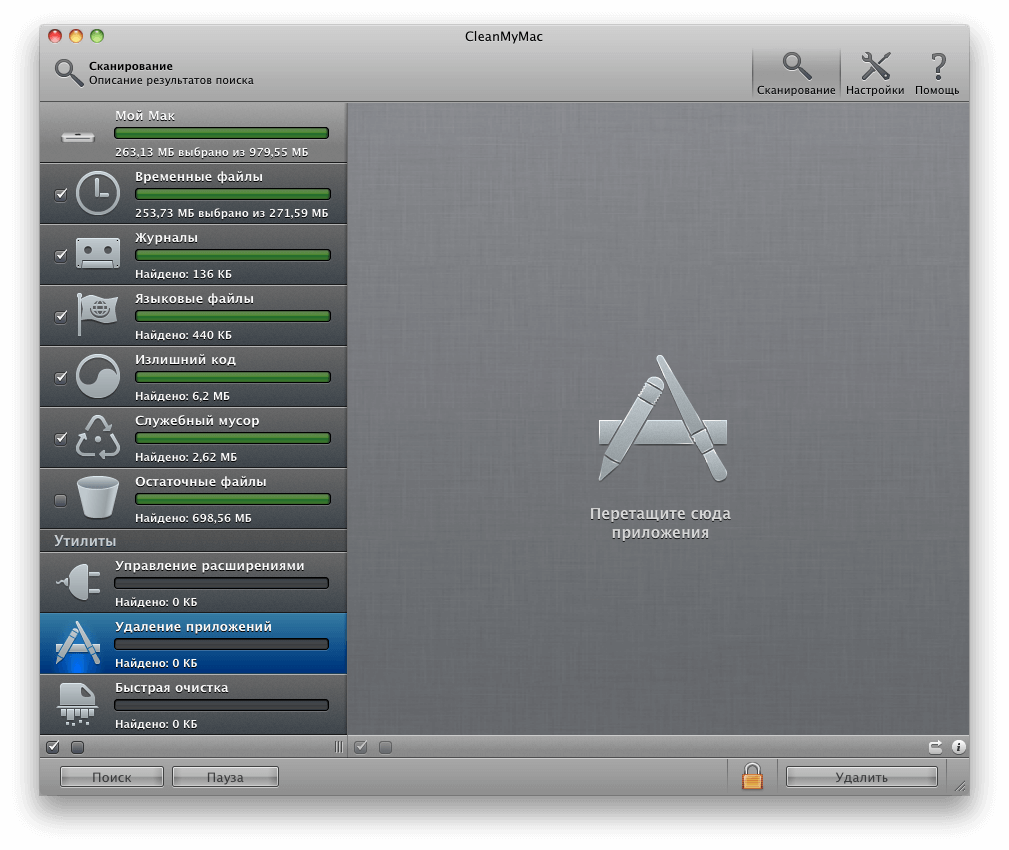Uncheck the Излишний код checkbox
This screenshot has width=1009, height=850.
pos(61,377)
